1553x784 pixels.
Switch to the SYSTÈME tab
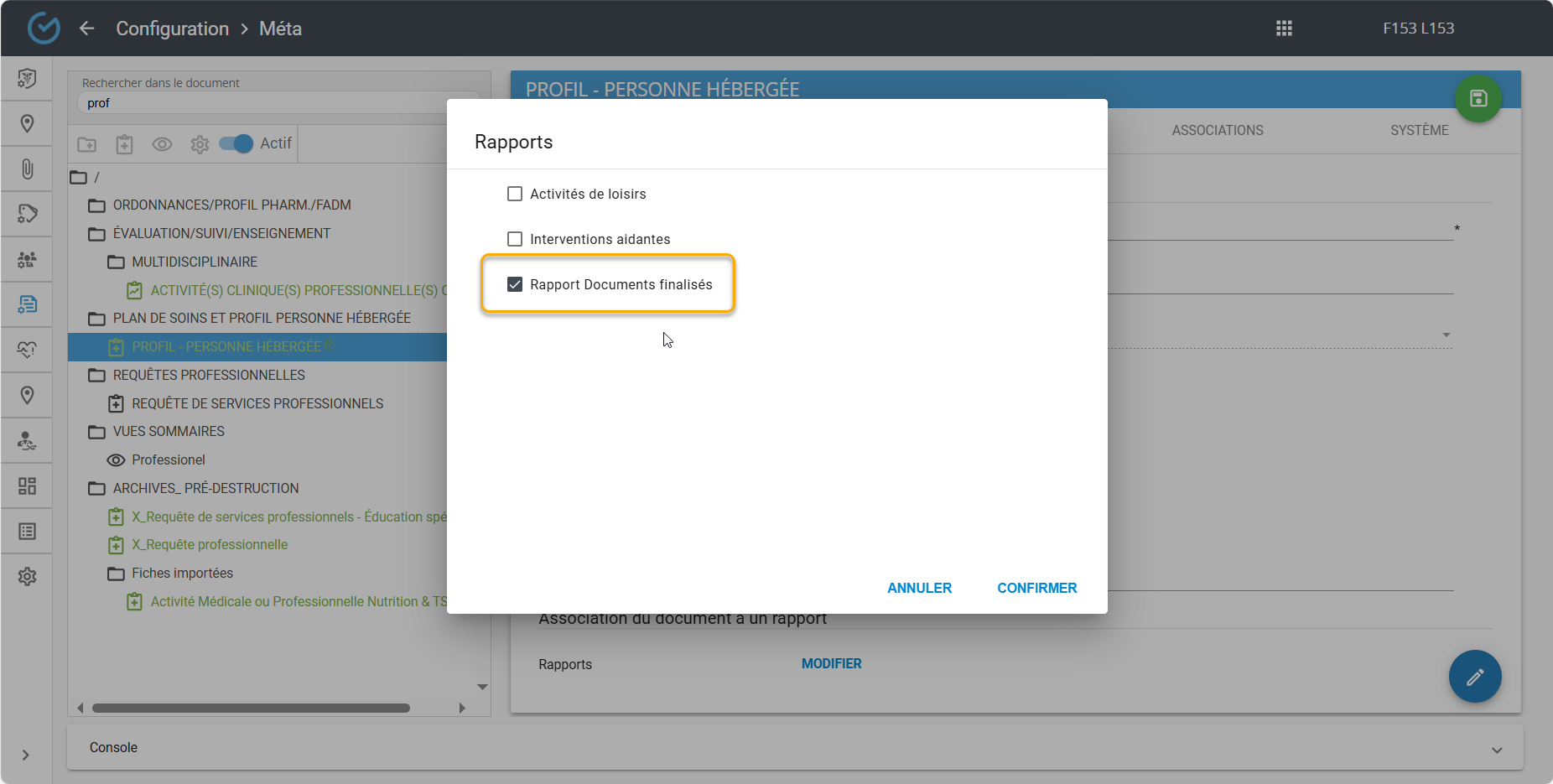(x=1419, y=130)
